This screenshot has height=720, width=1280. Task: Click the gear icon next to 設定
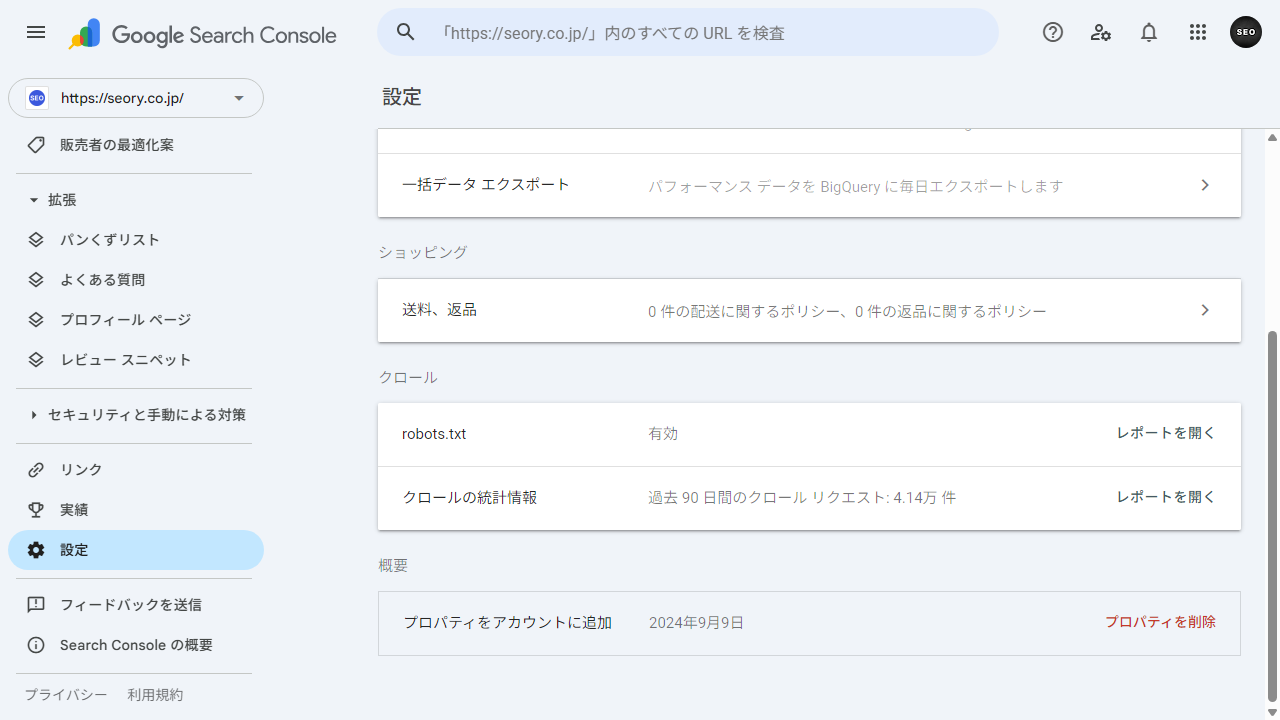pos(35,549)
